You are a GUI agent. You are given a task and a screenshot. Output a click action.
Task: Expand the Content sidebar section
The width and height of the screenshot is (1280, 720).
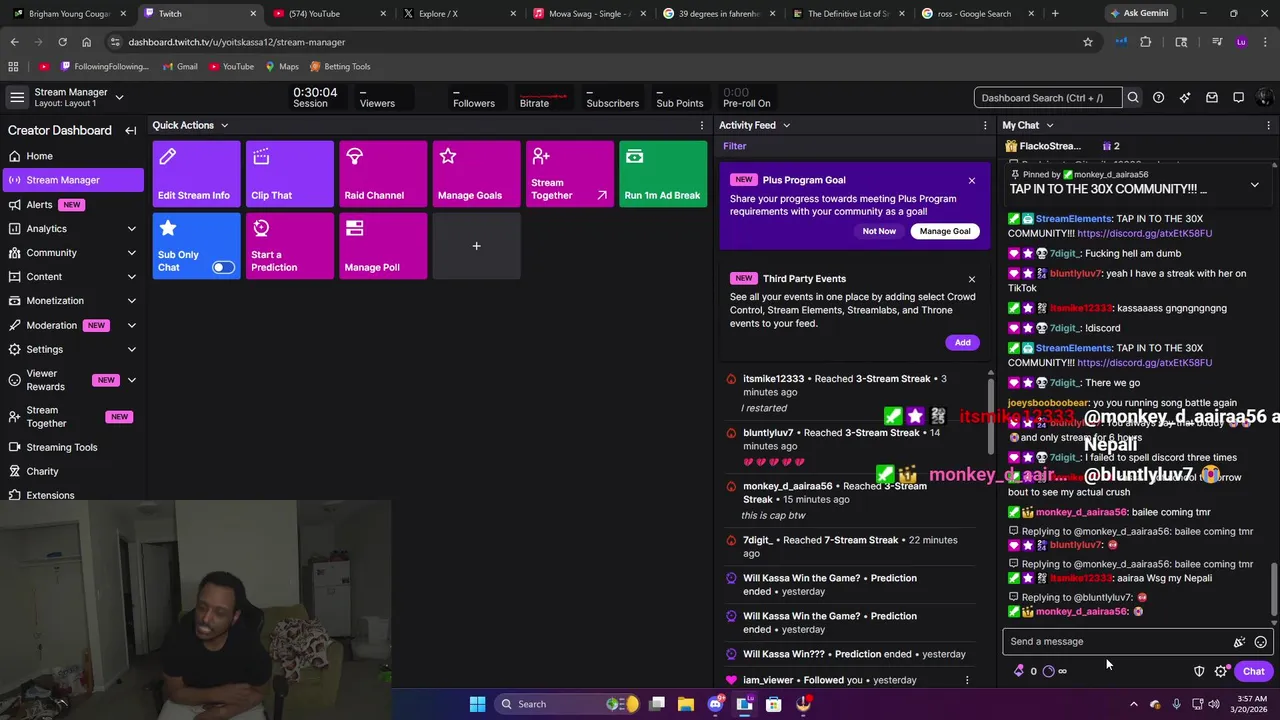click(131, 277)
